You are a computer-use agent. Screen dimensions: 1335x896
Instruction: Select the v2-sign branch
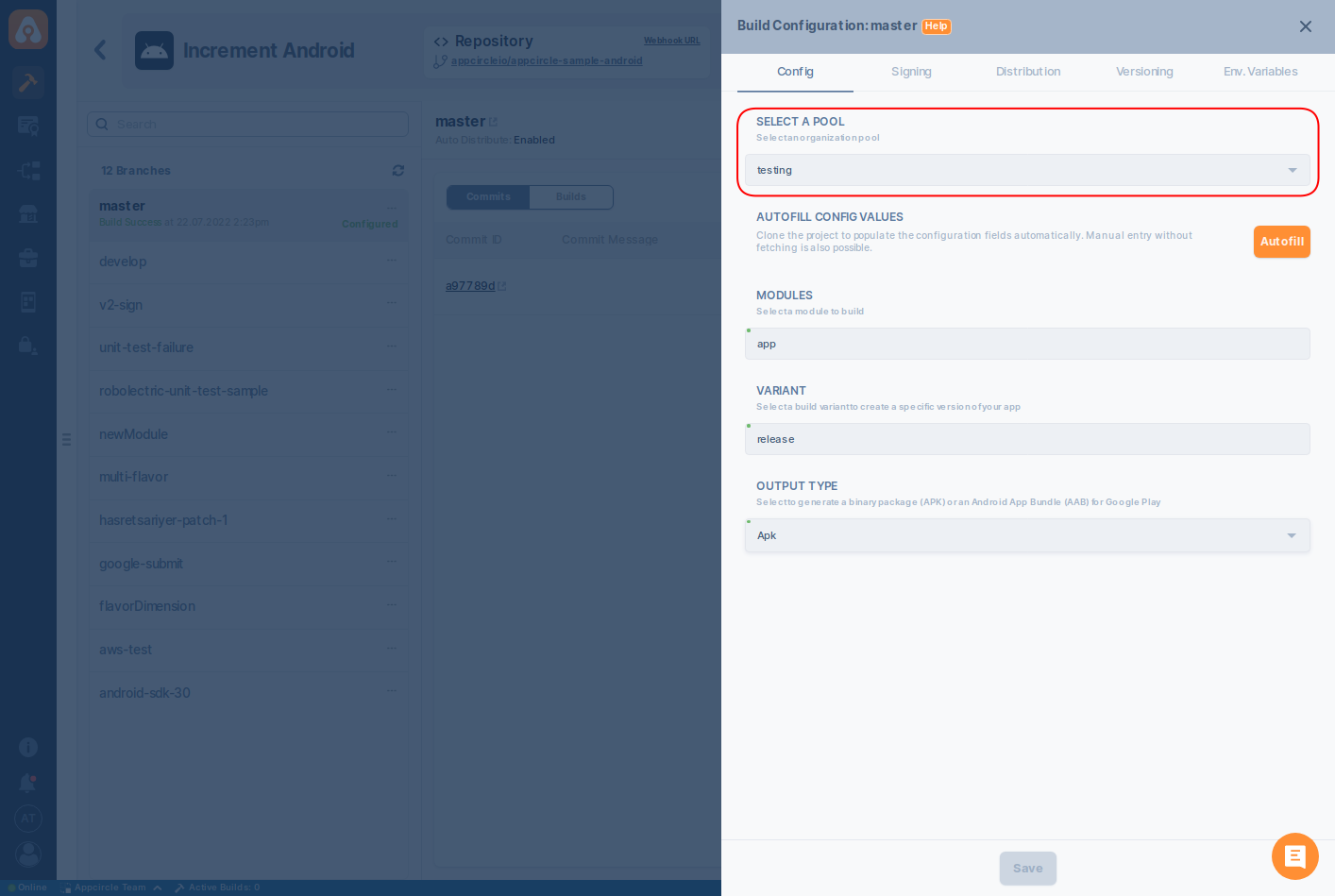(x=248, y=305)
